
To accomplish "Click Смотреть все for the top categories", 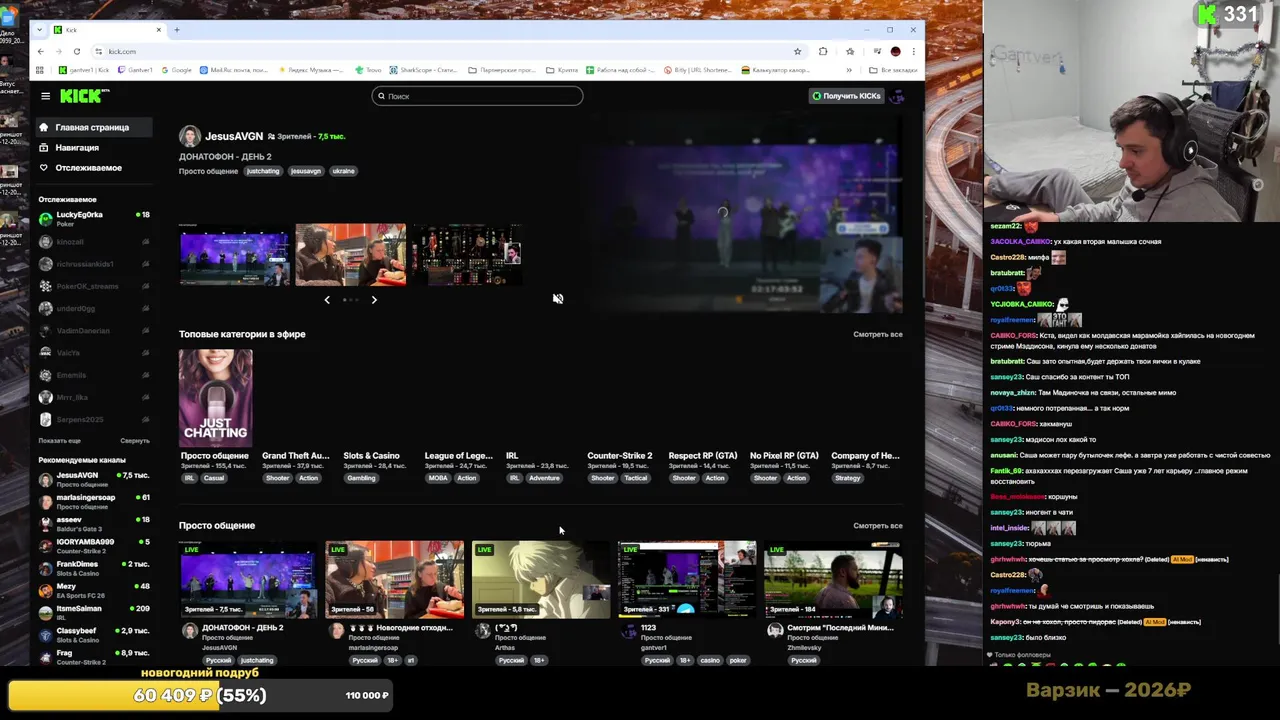I will pyautogui.click(x=878, y=334).
